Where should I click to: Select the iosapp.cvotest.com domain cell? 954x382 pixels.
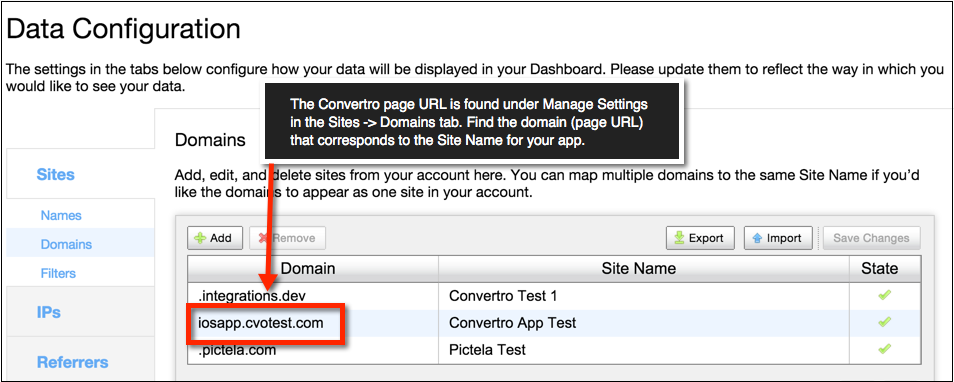[313, 323]
